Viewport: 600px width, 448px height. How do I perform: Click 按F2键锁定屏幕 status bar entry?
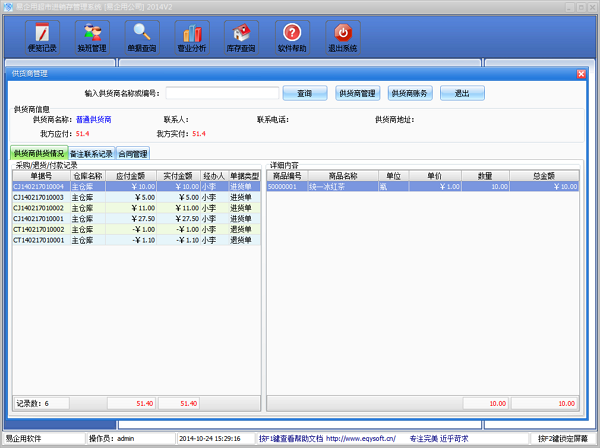(x=562, y=439)
